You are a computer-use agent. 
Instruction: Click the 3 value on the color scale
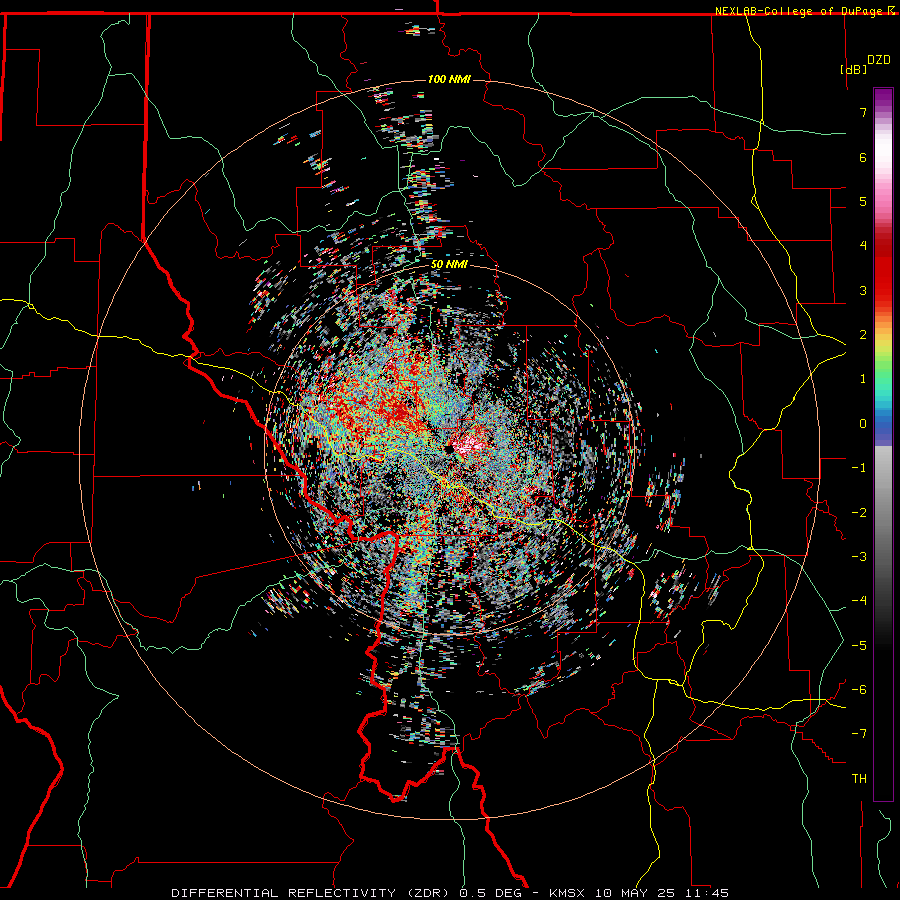pos(863,290)
